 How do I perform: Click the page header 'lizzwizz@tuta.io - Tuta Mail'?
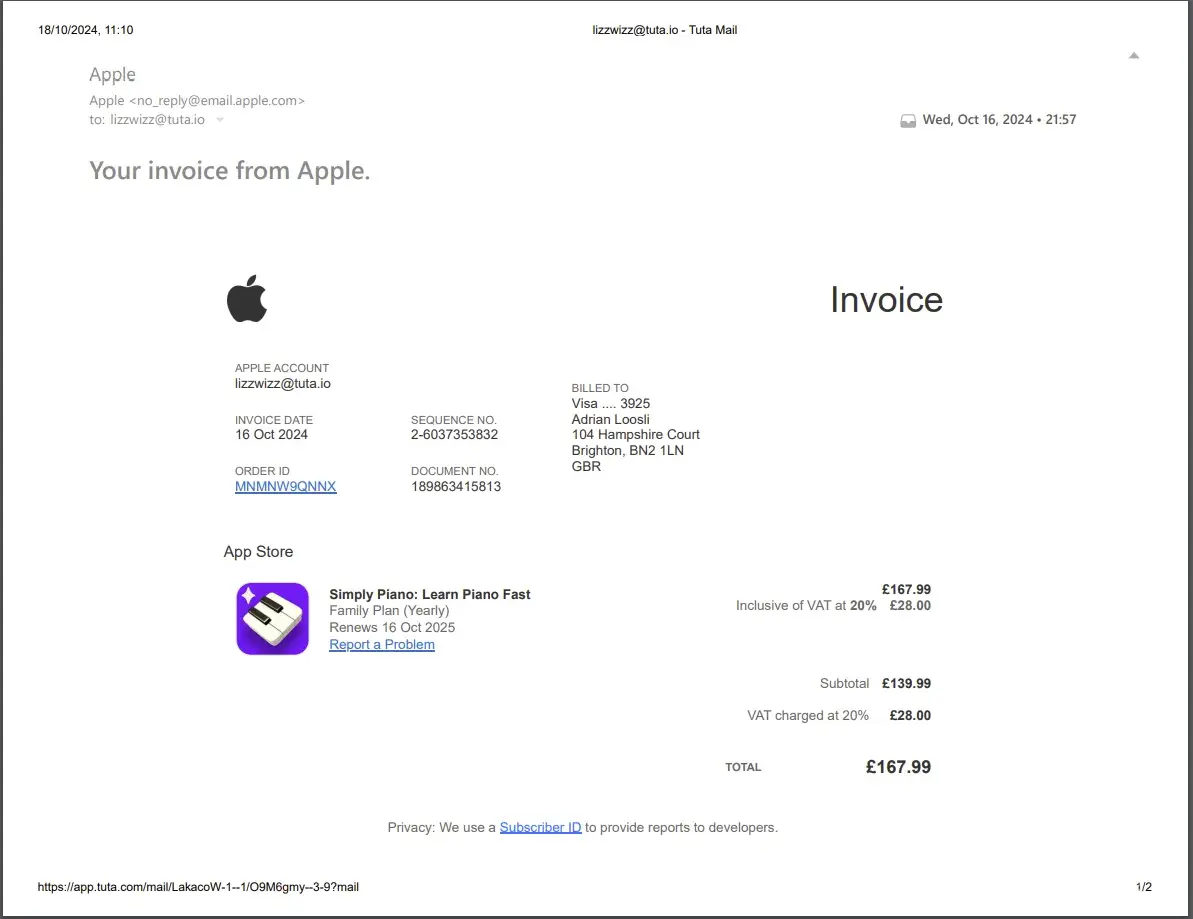[x=664, y=30]
